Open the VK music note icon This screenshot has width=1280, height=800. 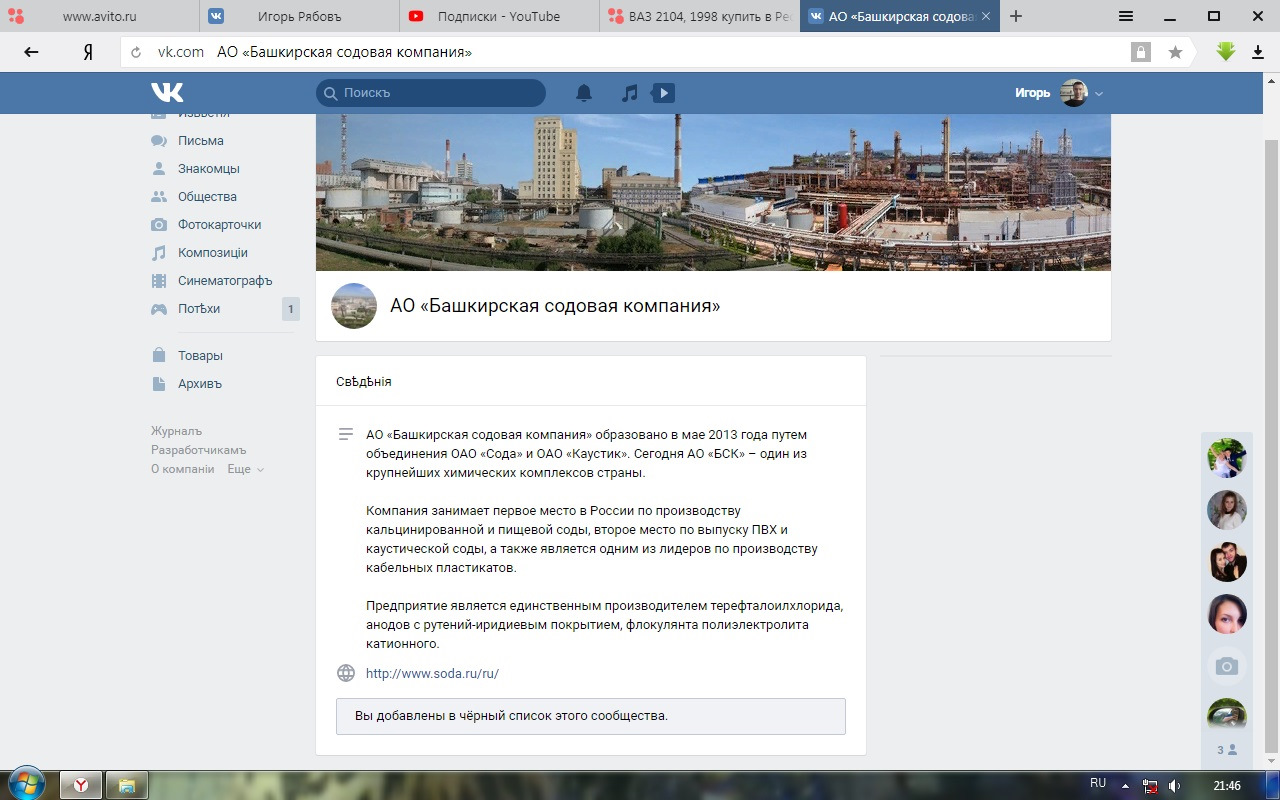[x=629, y=93]
